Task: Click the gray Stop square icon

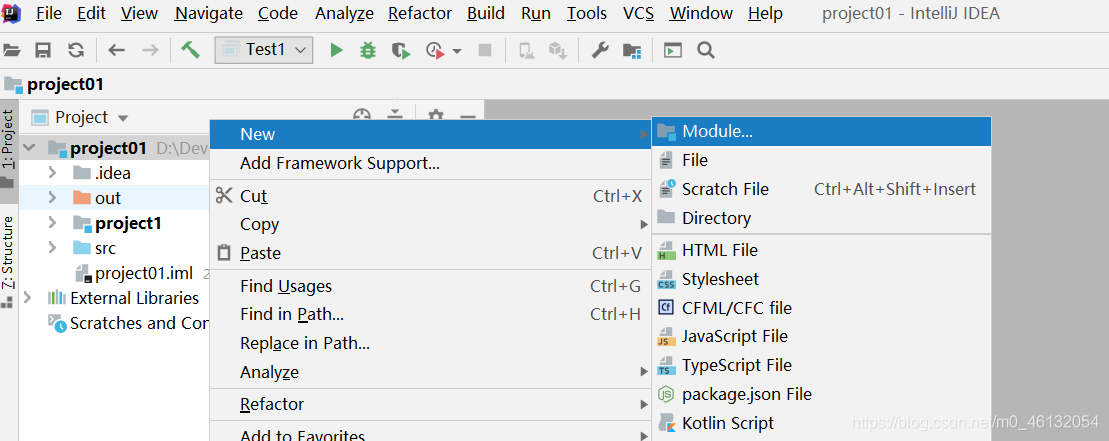Action: [484, 50]
